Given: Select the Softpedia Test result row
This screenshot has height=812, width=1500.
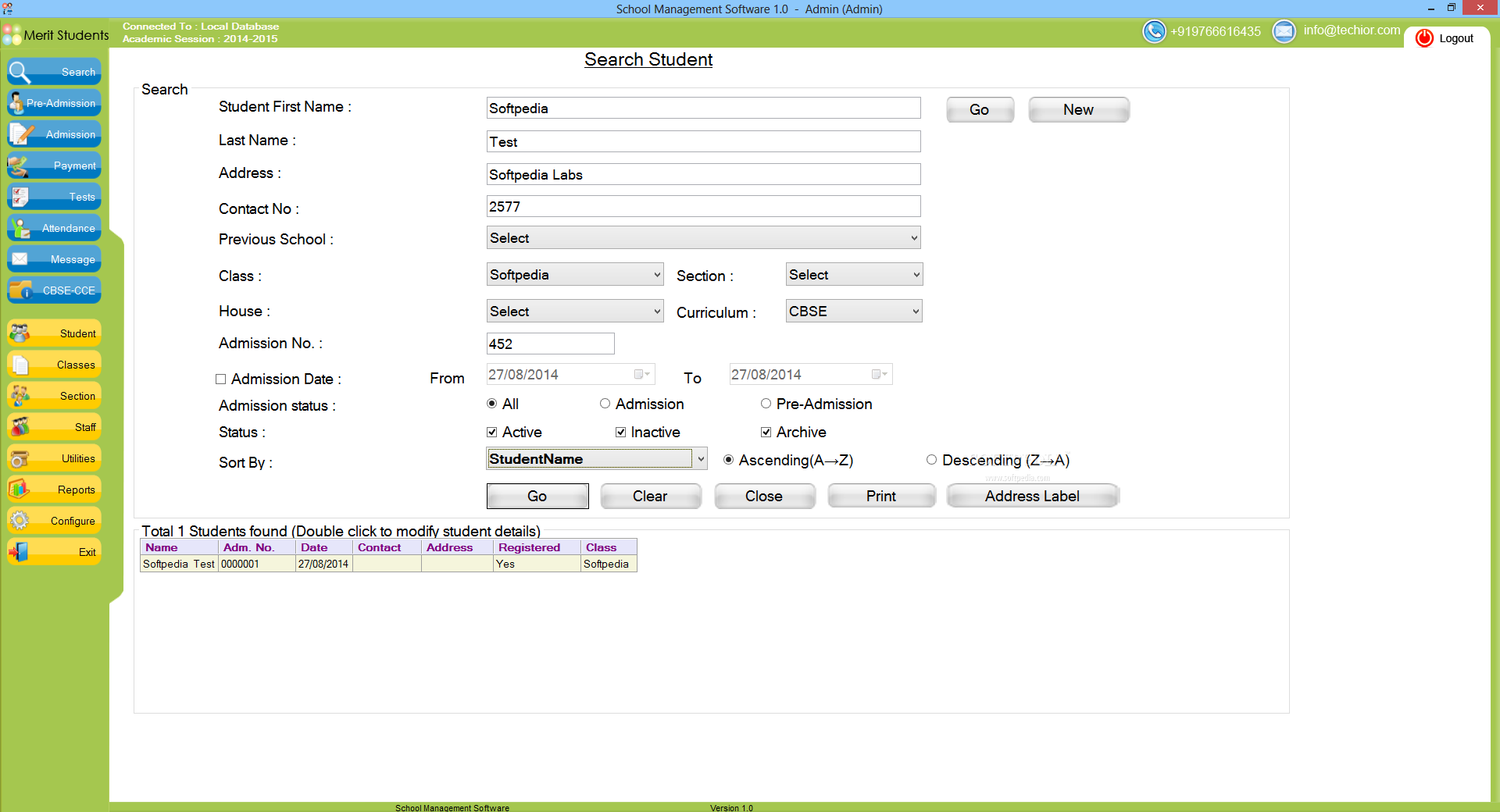Looking at the screenshot, I should point(388,564).
